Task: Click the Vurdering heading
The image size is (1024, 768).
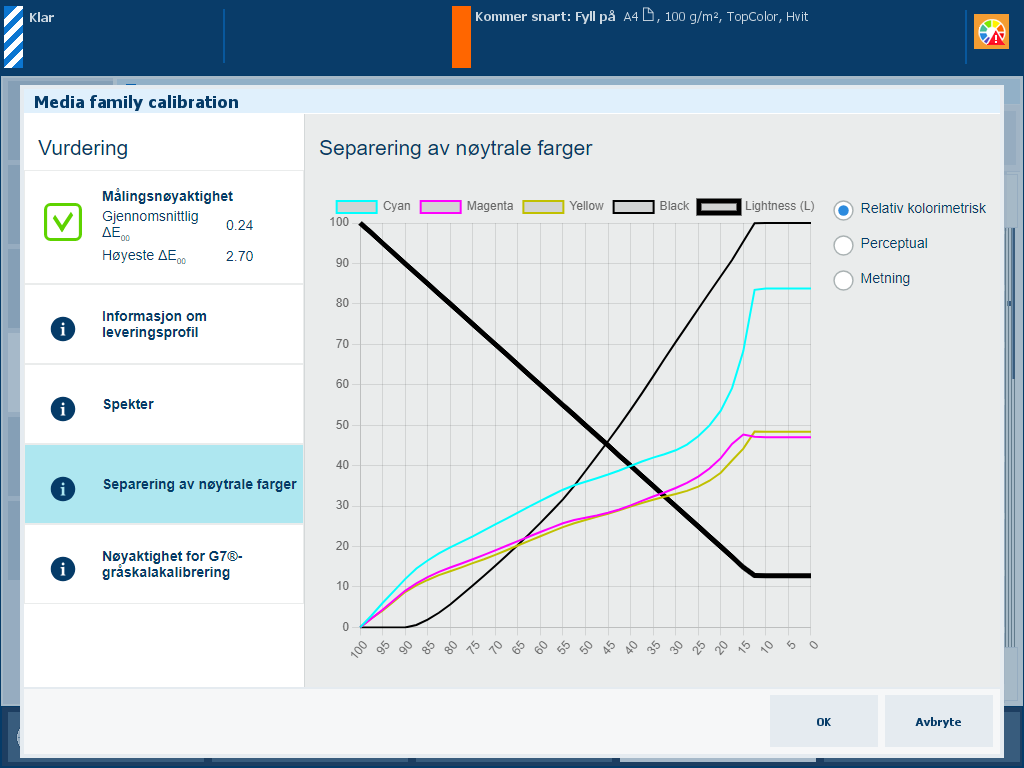Action: point(83,148)
